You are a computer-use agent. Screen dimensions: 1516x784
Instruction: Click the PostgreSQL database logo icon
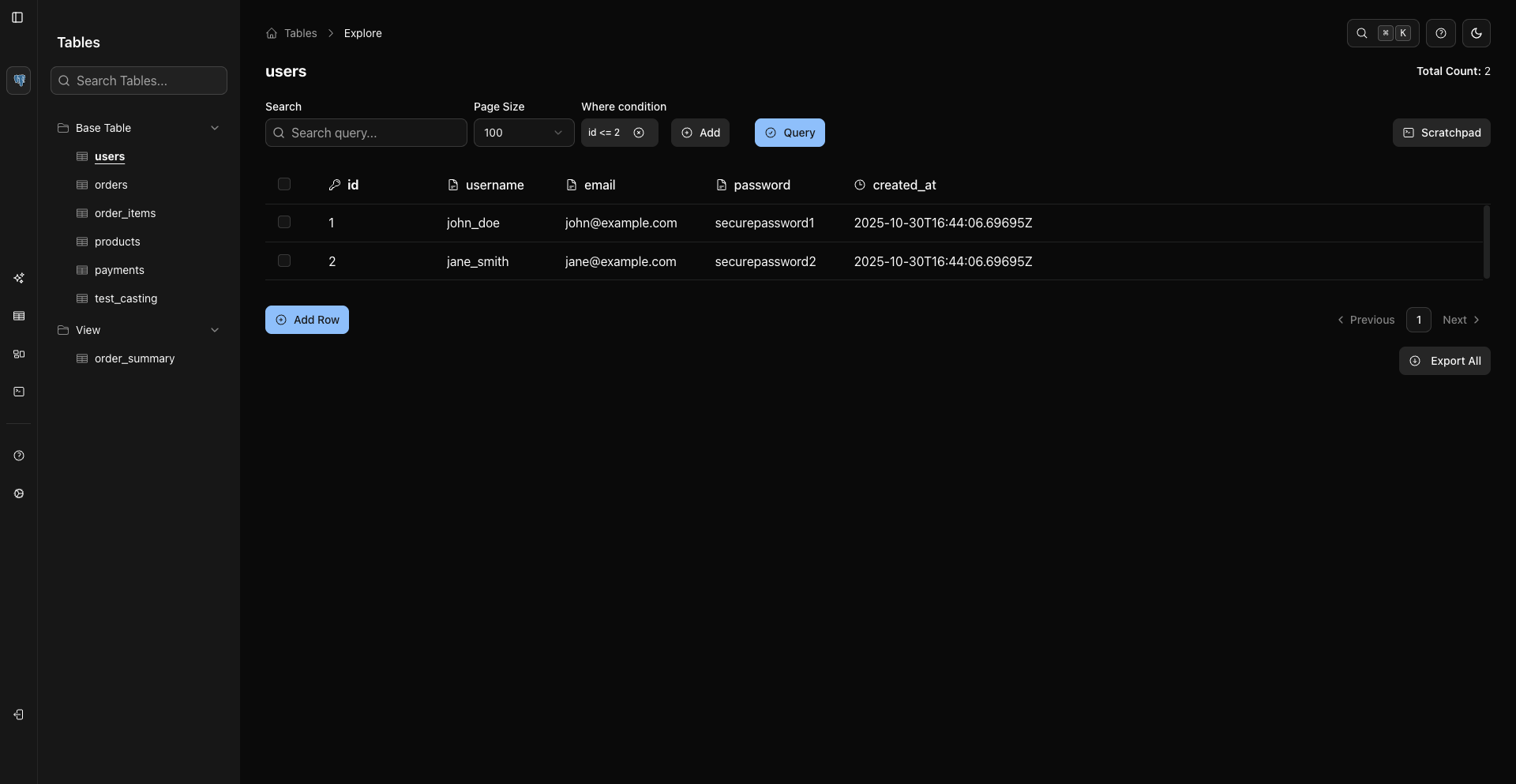(x=19, y=81)
